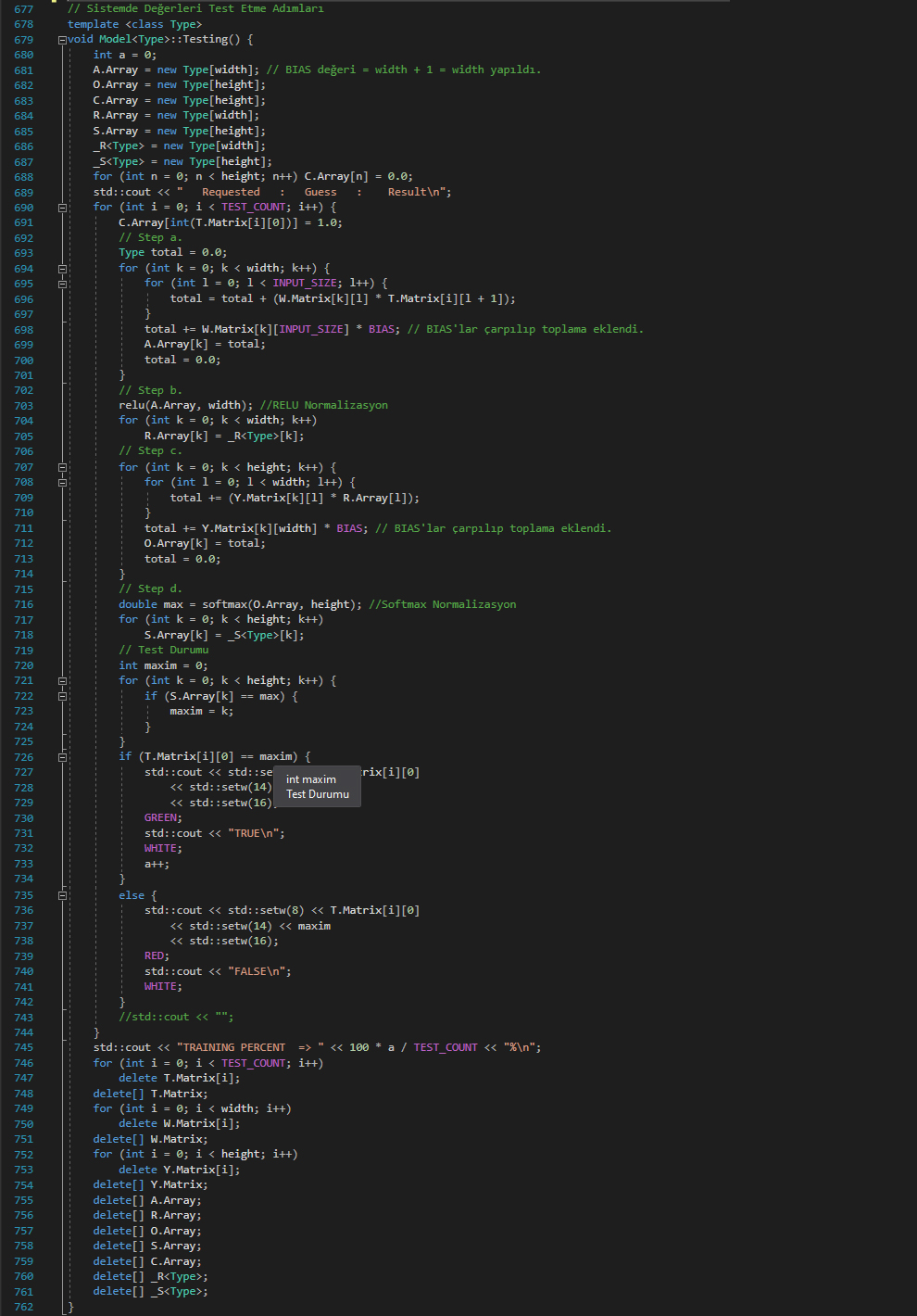
Task: Collapse the if T.Matrix[i][0] == maxim block
Action: (x=62, y=757)
